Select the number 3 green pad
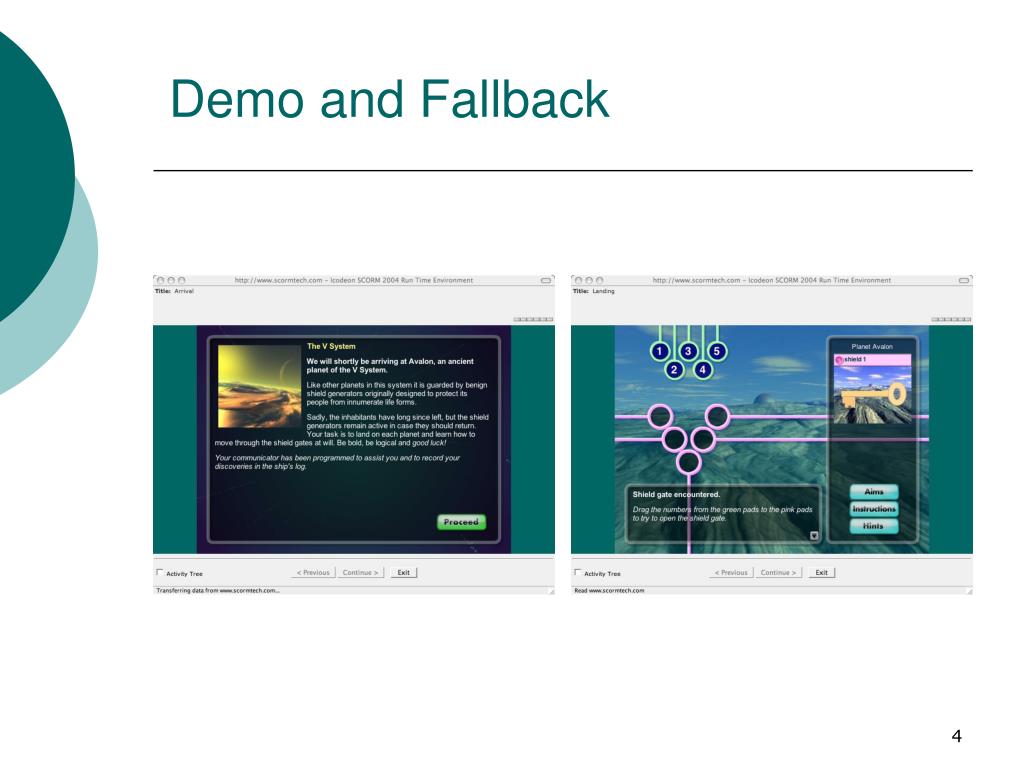 point(688,351)
